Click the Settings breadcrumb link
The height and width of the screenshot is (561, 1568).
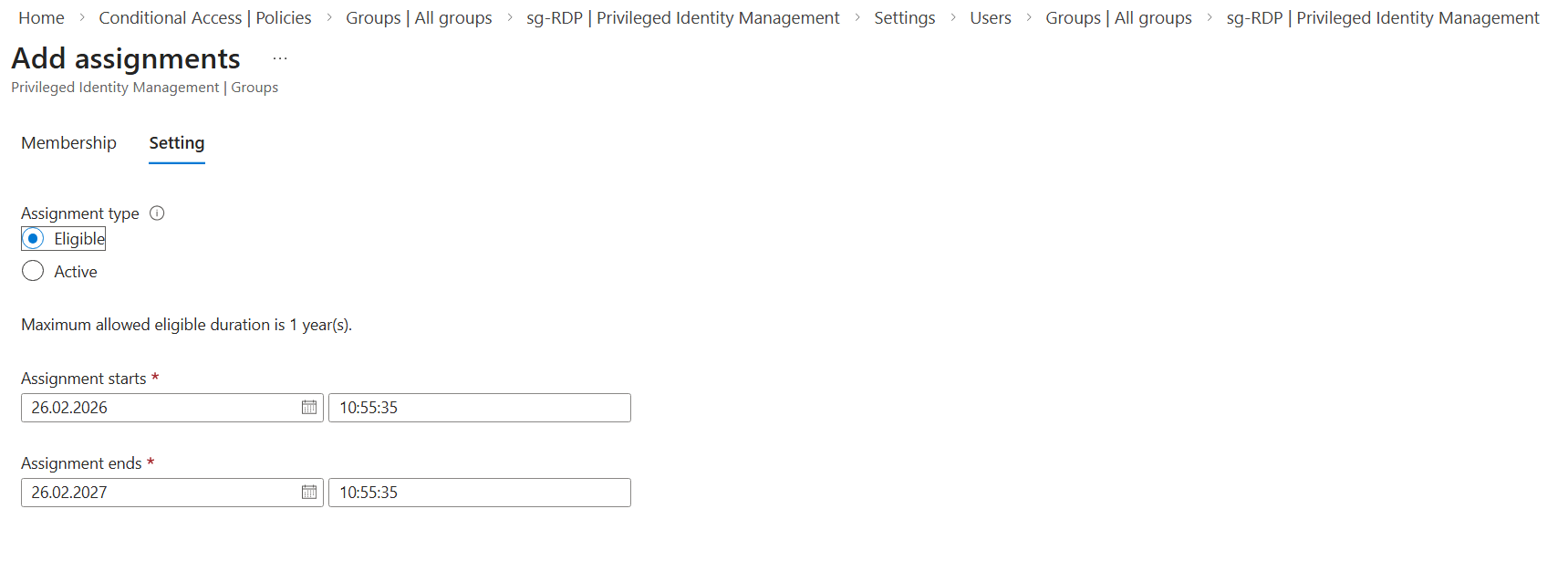pyautogui.click(x=904, y=18)
